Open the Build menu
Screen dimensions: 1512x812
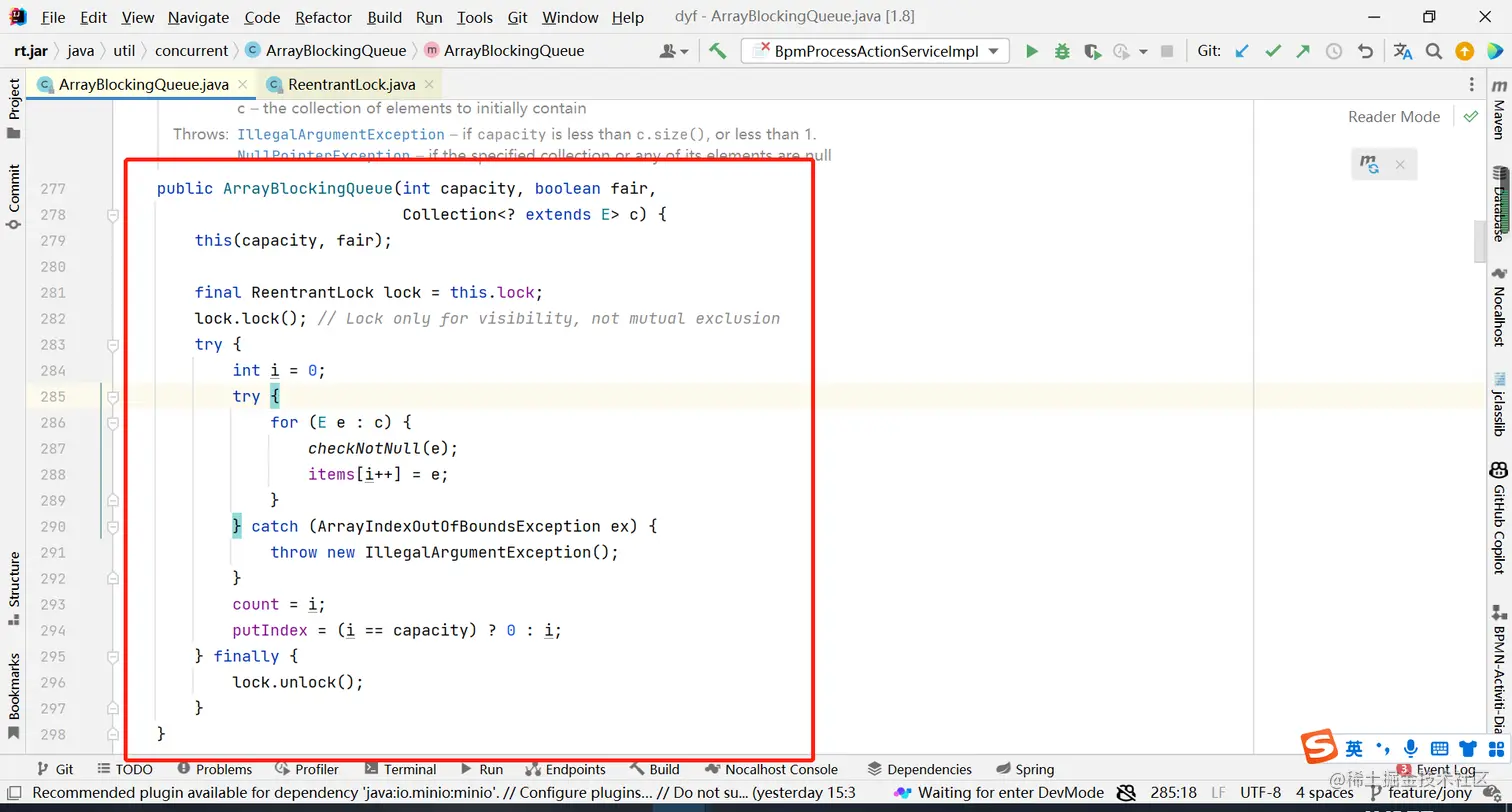pos(384,17)
